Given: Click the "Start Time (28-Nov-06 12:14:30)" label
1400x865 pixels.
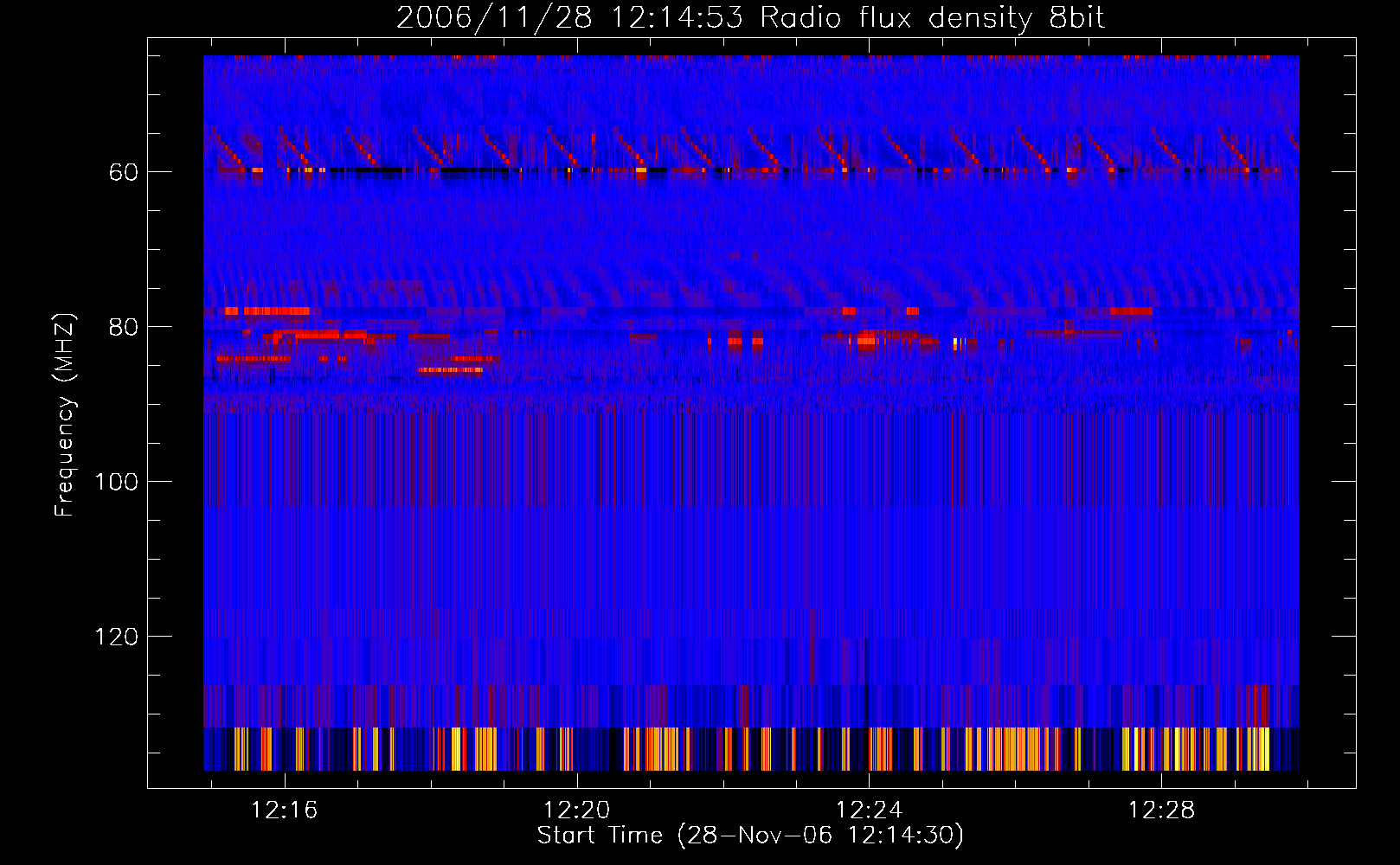Looking at the screenshot, I should click(x=750, y=836).
